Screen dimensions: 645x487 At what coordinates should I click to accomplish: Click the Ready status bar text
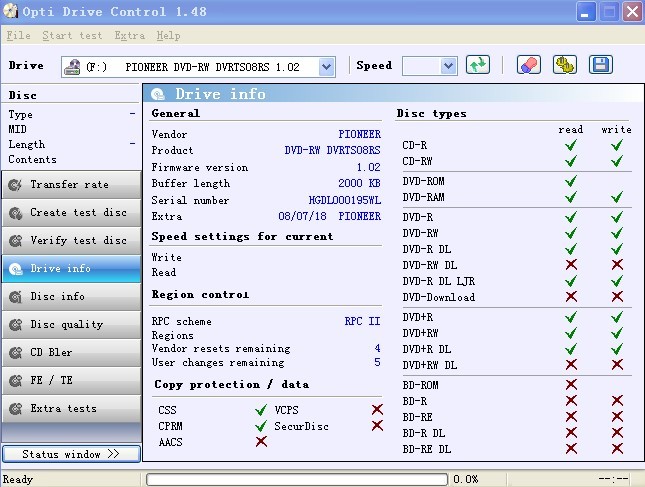click(x=18, y=480)
